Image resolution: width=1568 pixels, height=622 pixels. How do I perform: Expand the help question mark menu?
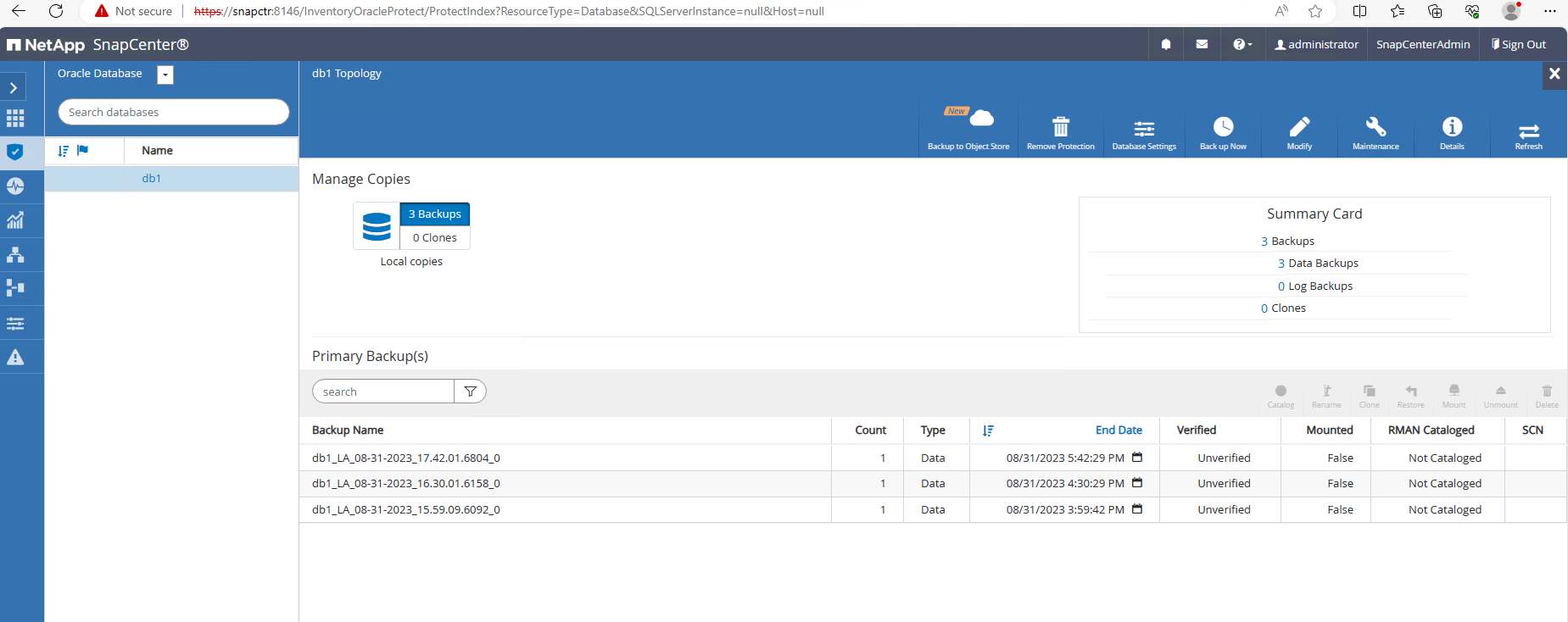coord(1242,44)
